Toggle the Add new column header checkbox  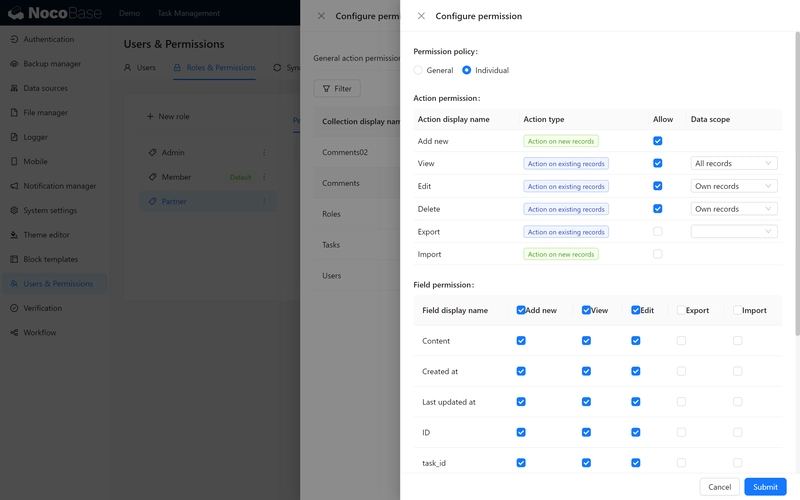coord(521,310)
